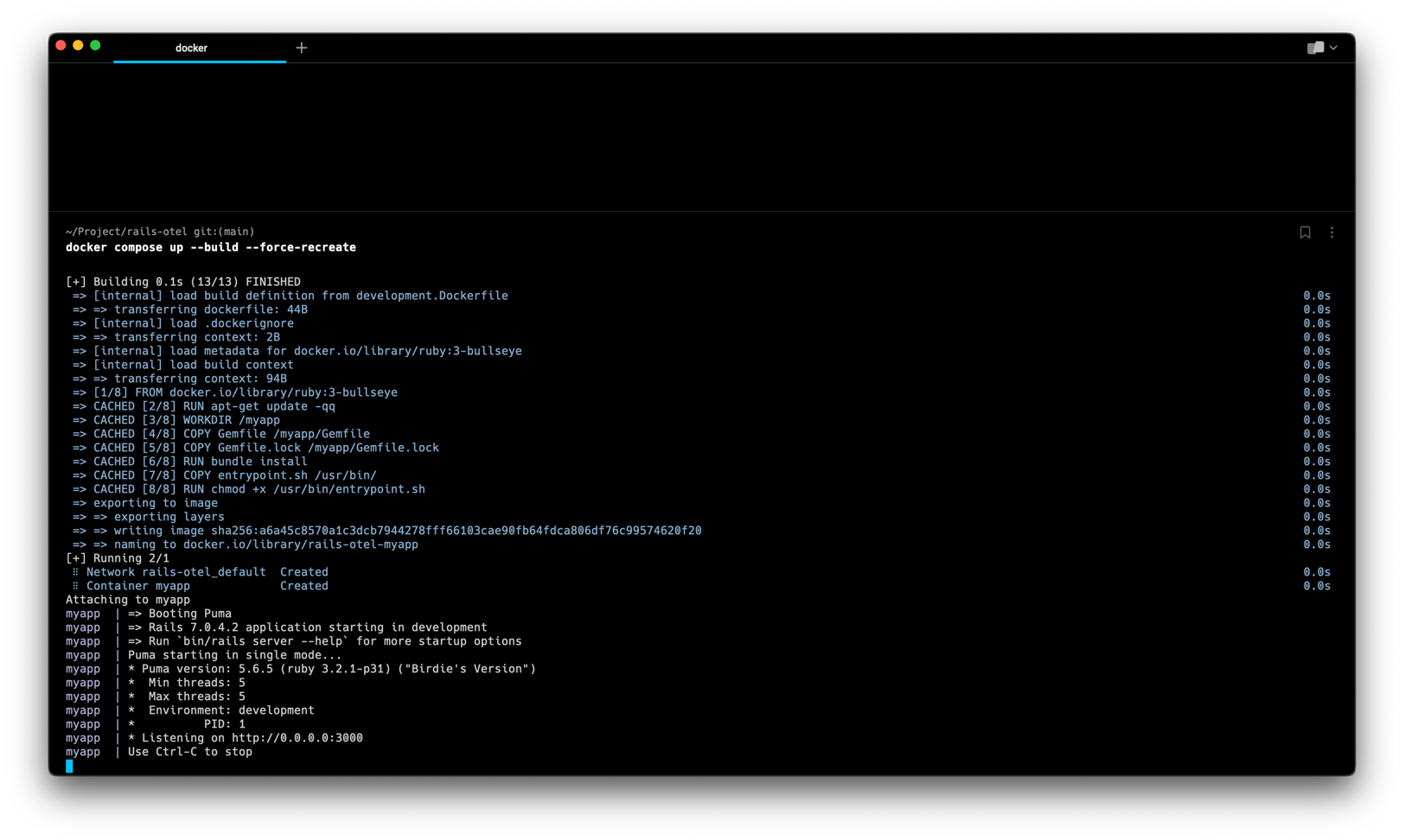Click the blue cursor at terminal bottom
1404x840 pixels.
point(69,766)
